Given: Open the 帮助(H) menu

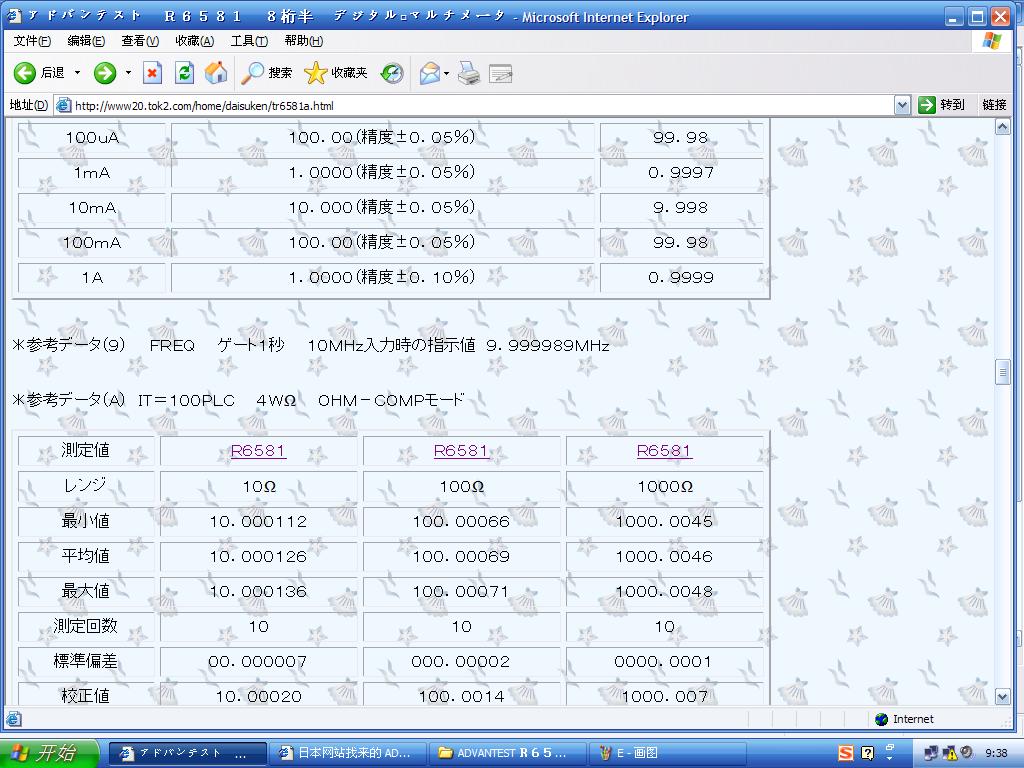Looking at the screenshot, I should pyautogui.click(x=304, y=41).
